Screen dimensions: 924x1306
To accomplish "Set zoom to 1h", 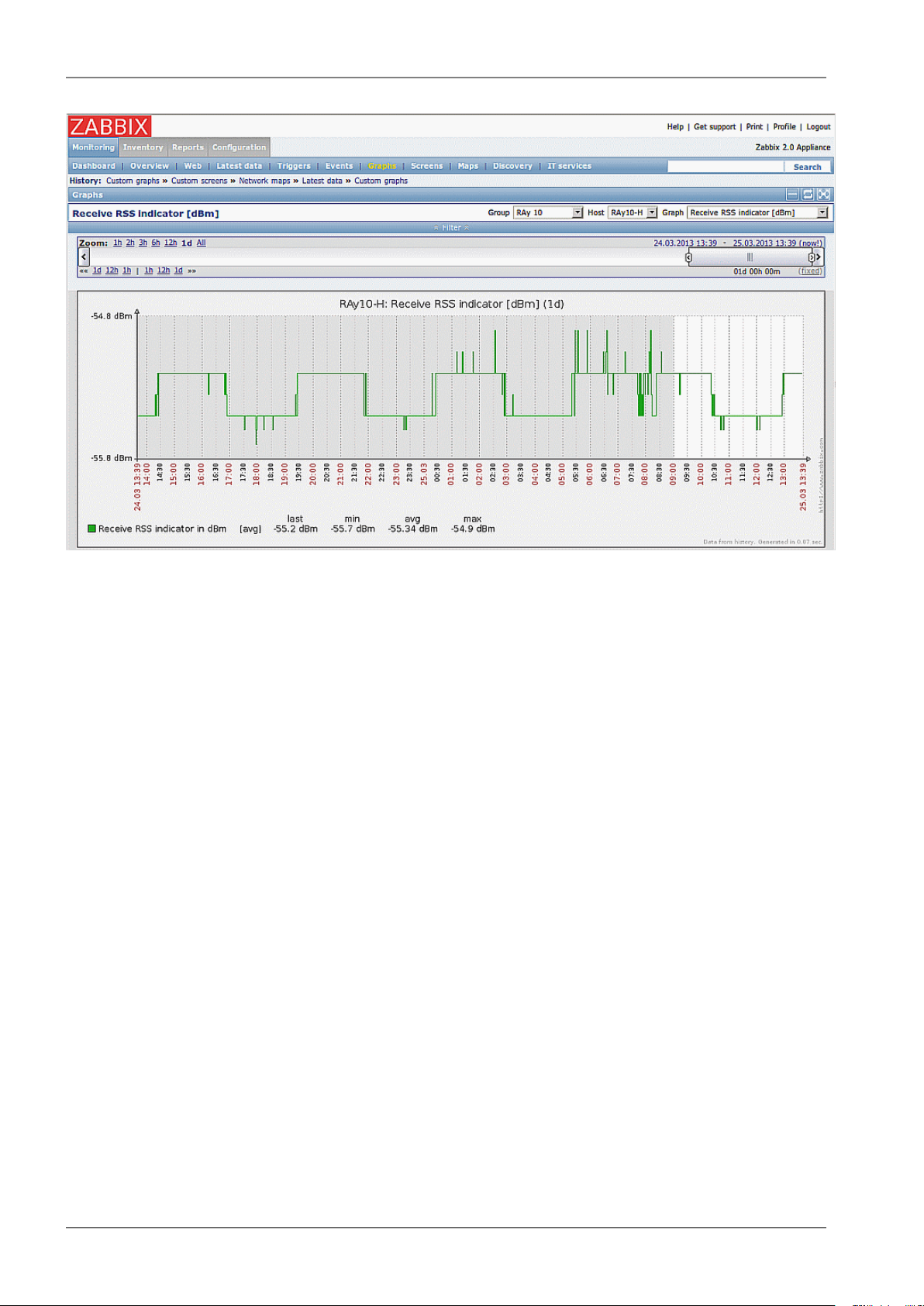I will click(x=117, y=243).
